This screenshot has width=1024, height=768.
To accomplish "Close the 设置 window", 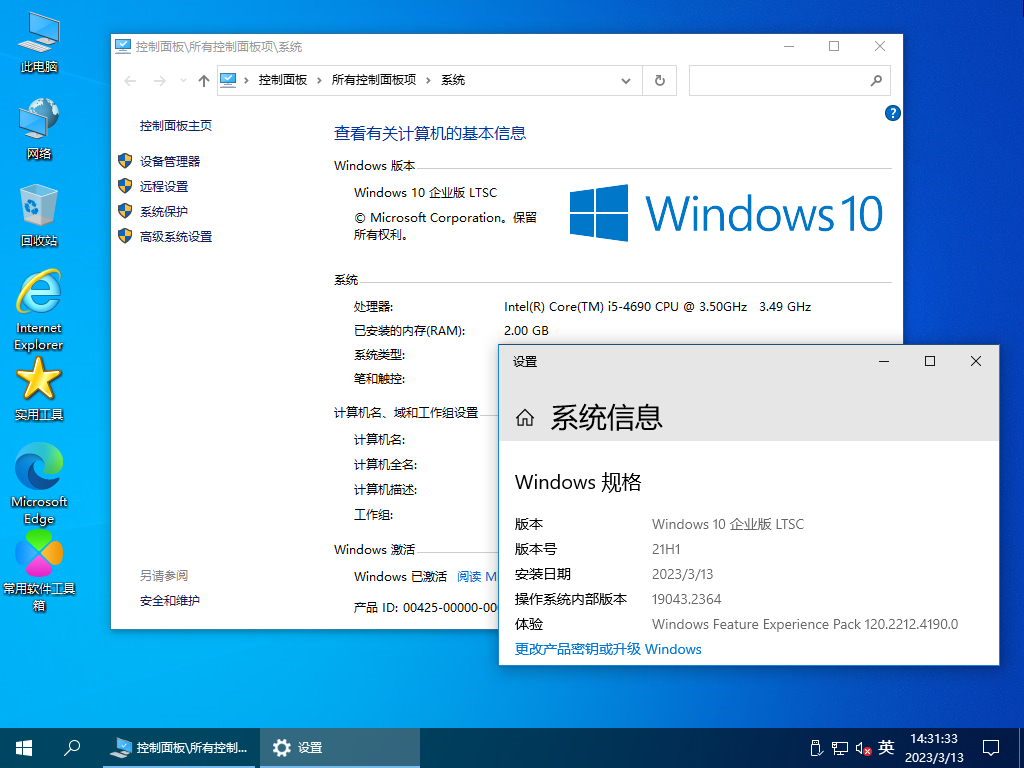I will tap(976, 361).
